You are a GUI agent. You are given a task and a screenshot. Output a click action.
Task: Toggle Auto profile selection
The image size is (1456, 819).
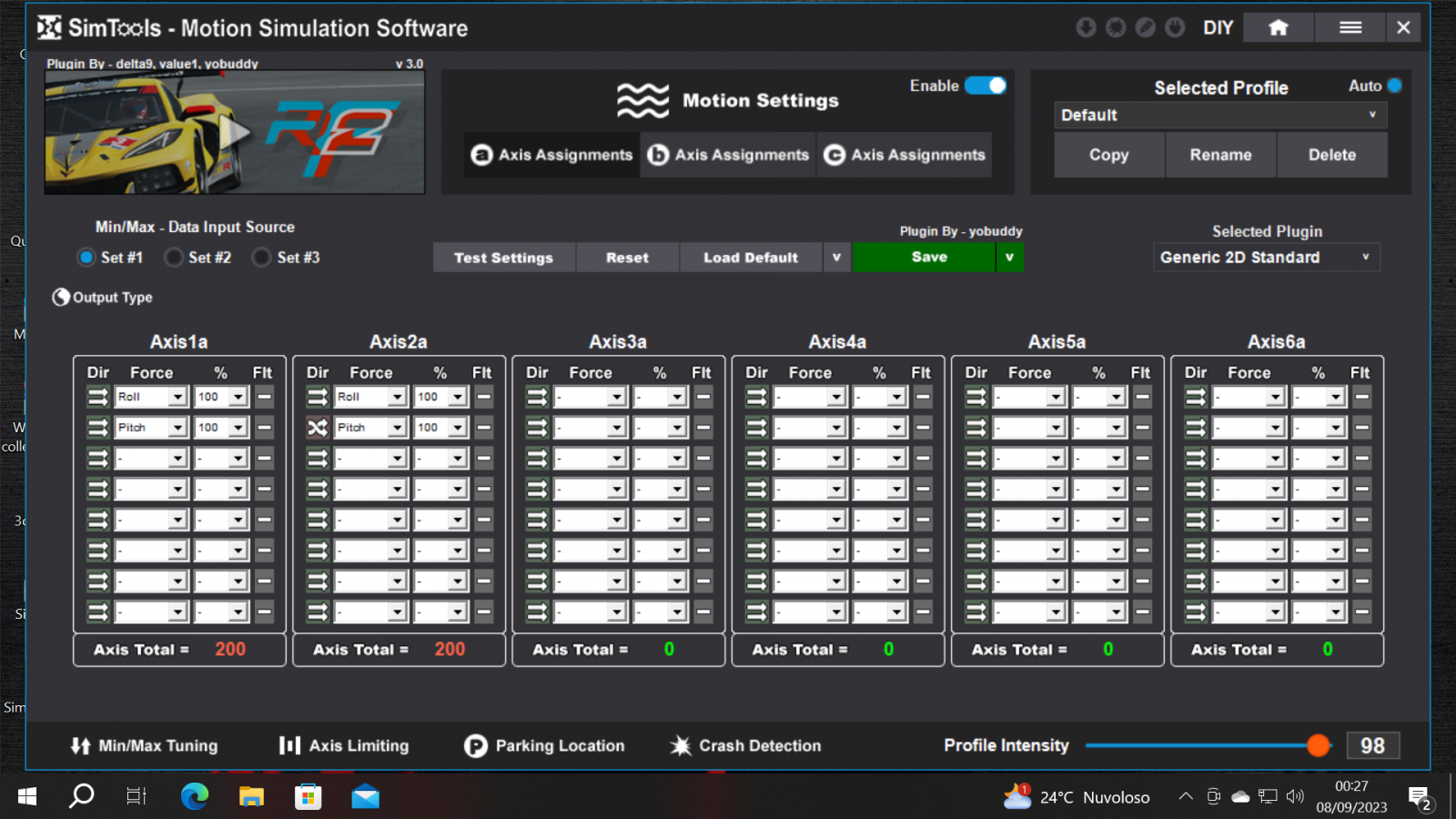1394,86
